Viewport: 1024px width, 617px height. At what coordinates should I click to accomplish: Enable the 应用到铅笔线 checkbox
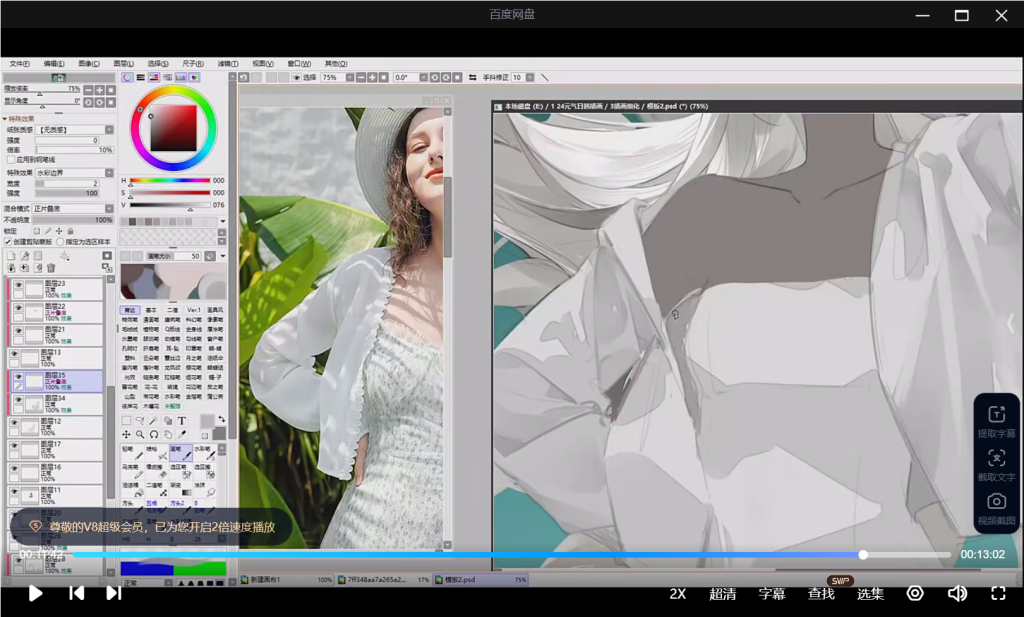pos(11,159)
